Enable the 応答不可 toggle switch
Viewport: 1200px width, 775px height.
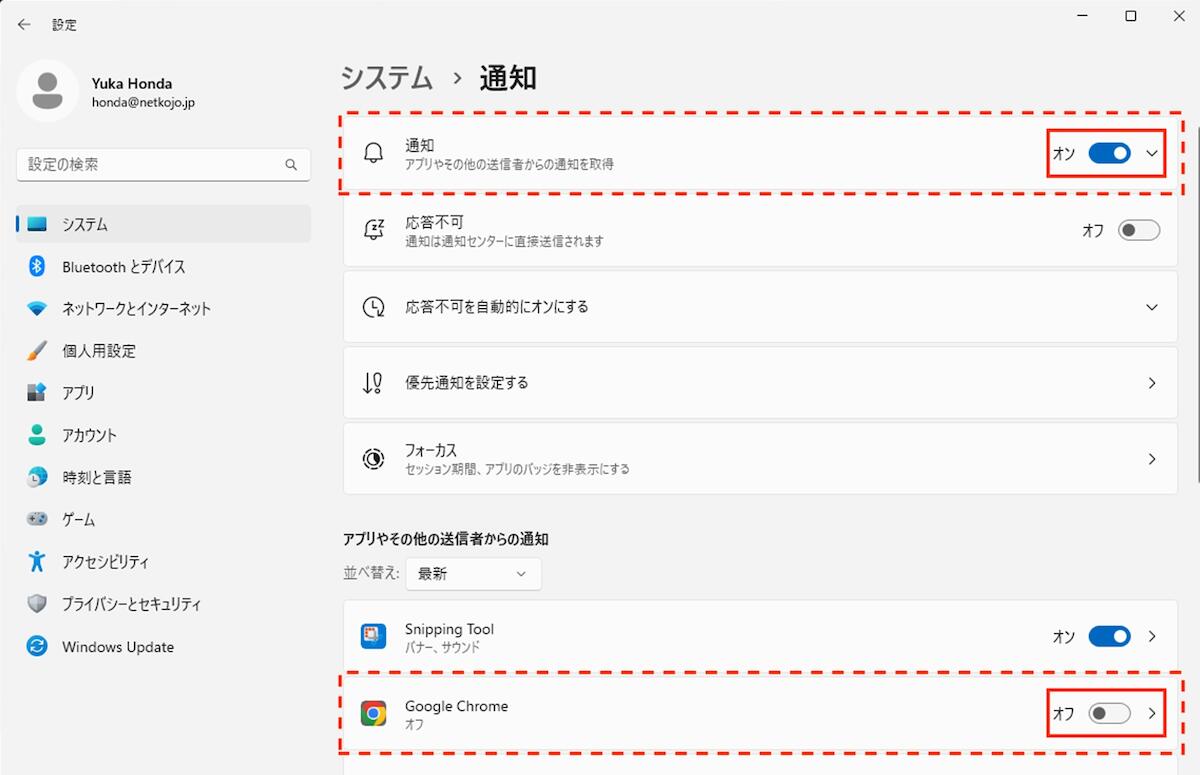(x=1139, y=230)
